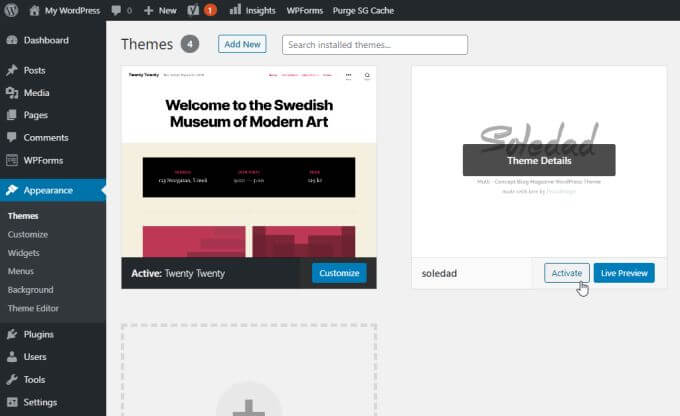
Task: Click the WordPress logo icon
Action: [x=11, y=10]
